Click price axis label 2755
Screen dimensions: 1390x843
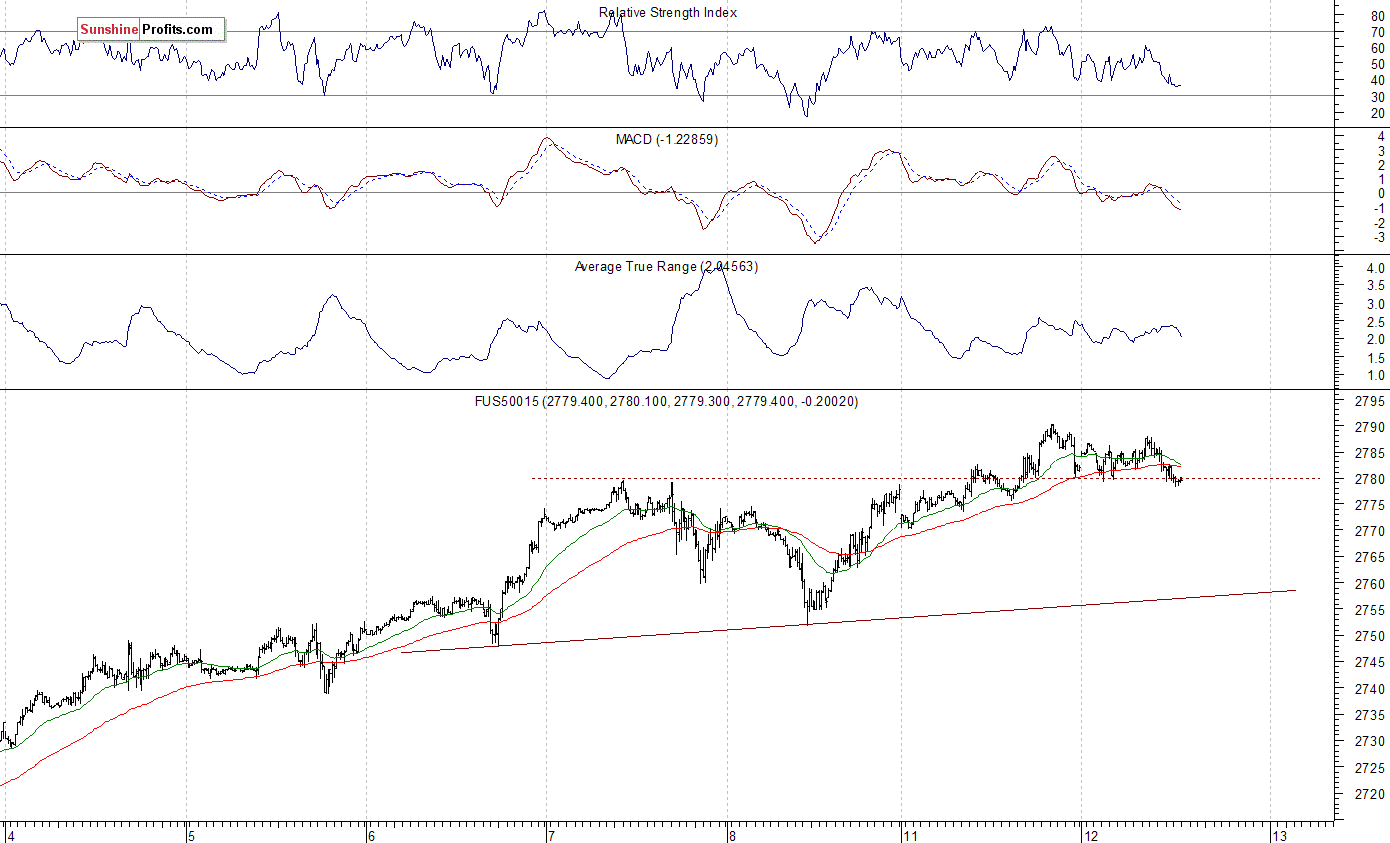coord(1372,610)
